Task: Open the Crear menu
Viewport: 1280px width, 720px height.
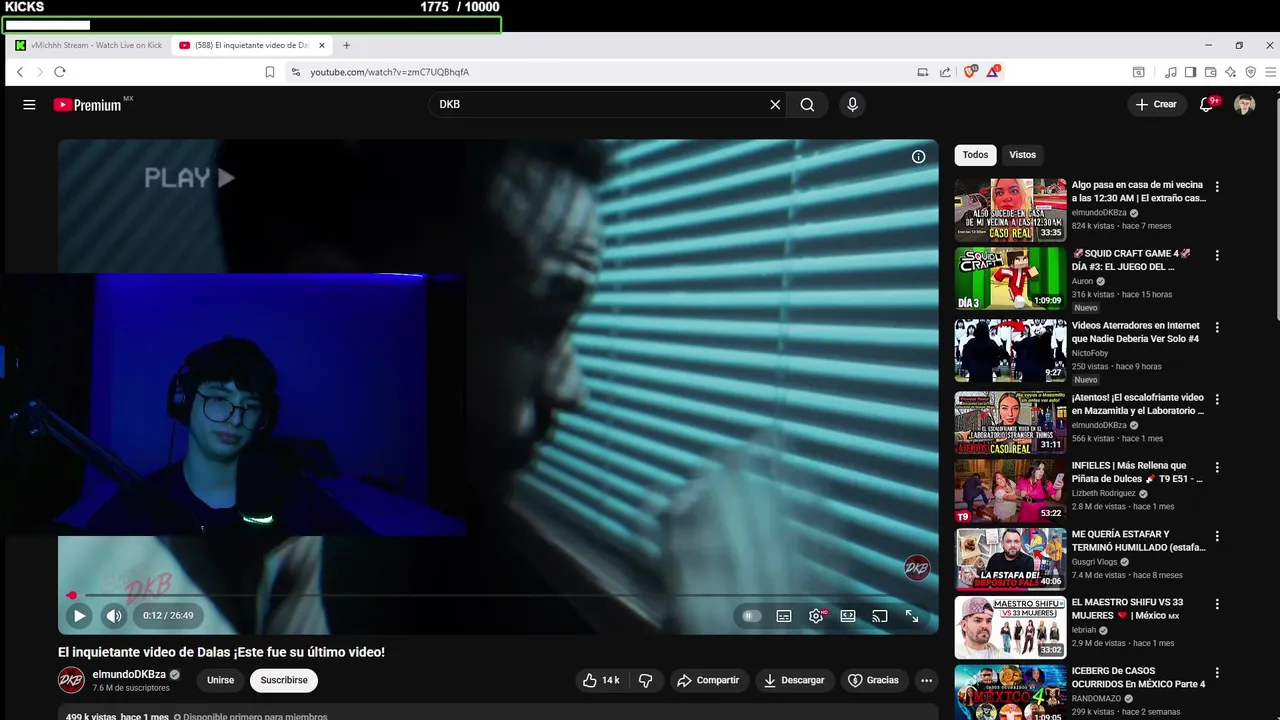Action: [1157, 105]
